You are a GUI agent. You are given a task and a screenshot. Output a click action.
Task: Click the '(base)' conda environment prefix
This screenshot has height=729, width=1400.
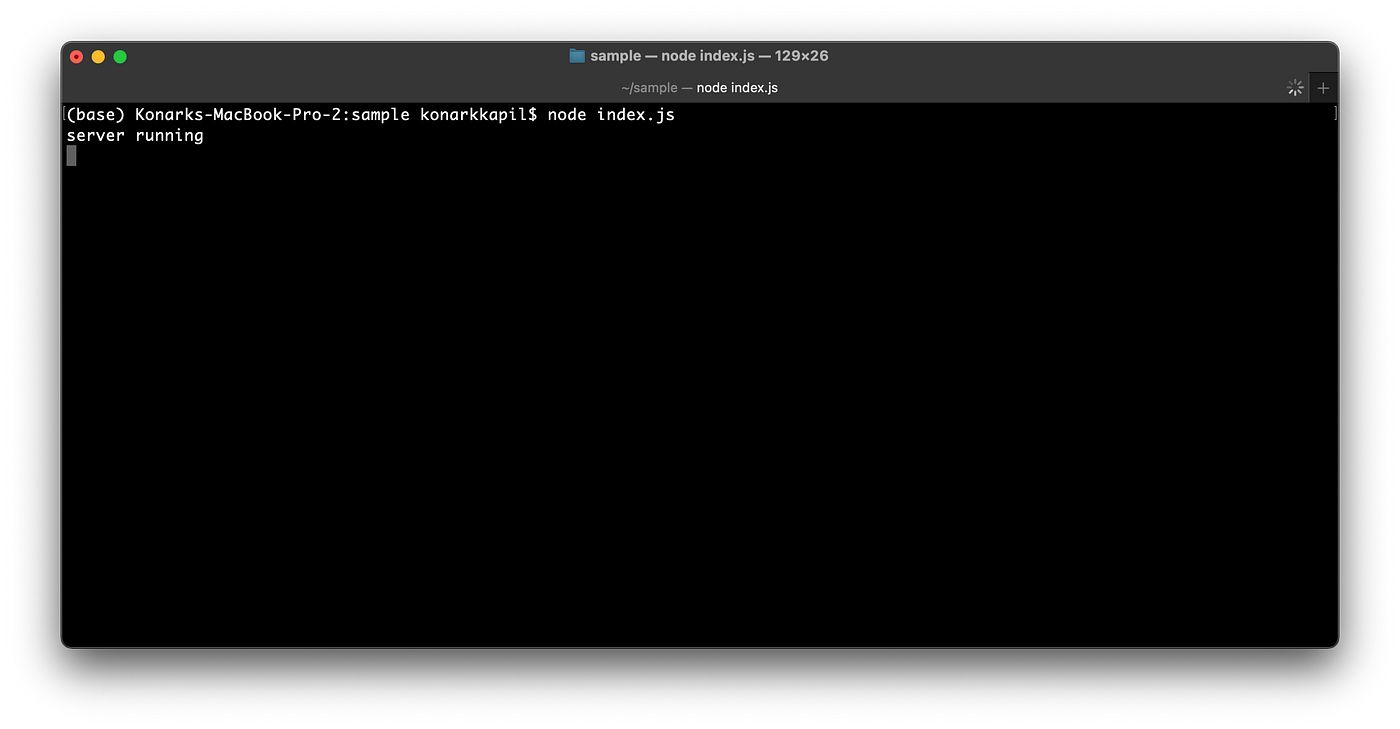pyautogui.click(x=96, y=115)
